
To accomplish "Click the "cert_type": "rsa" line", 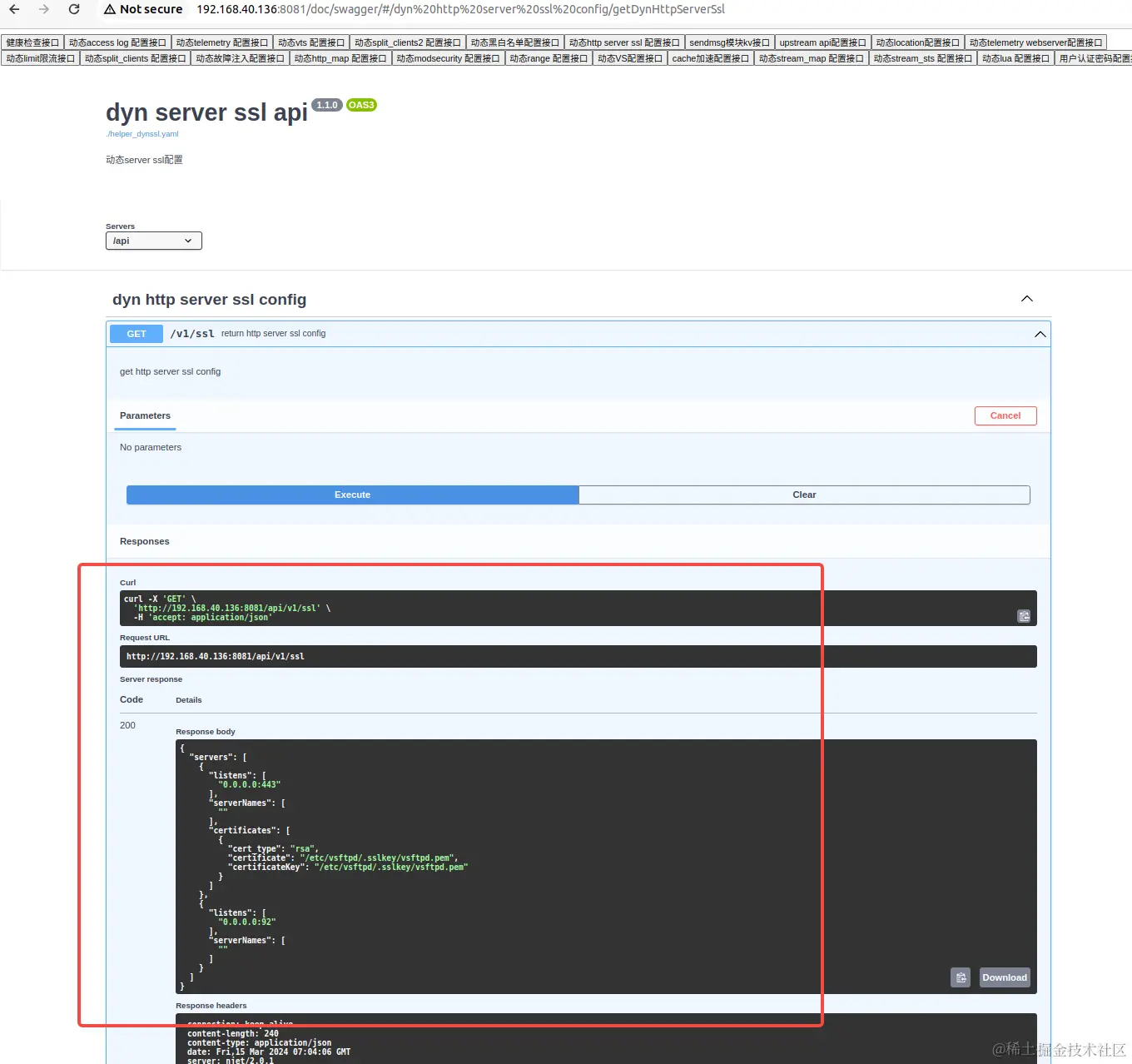I will coord(273,849).
